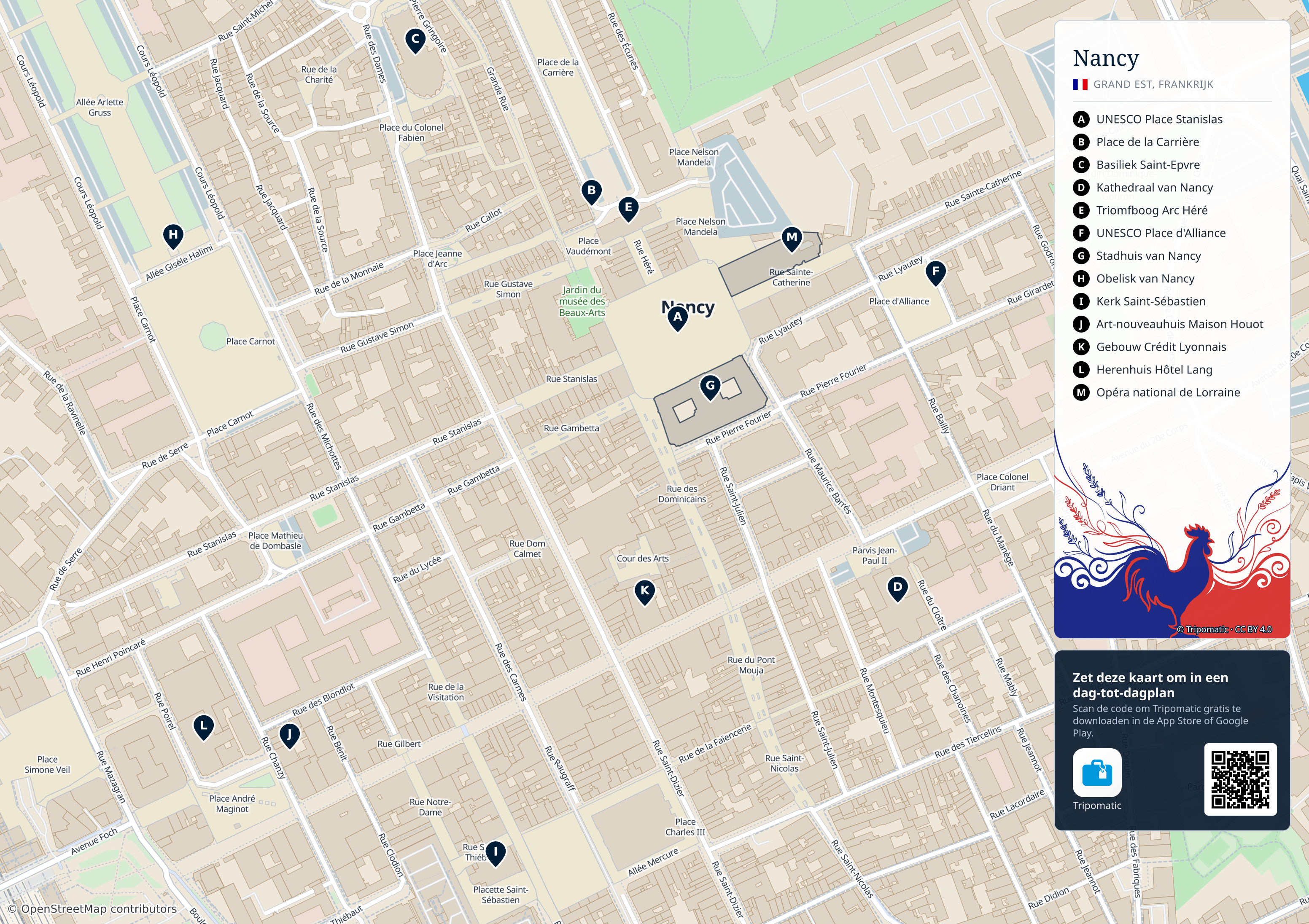The image size is (1309, 924).
Task: Select the 'Place Colonel Driant' map label
Action: click(1002, 482)
